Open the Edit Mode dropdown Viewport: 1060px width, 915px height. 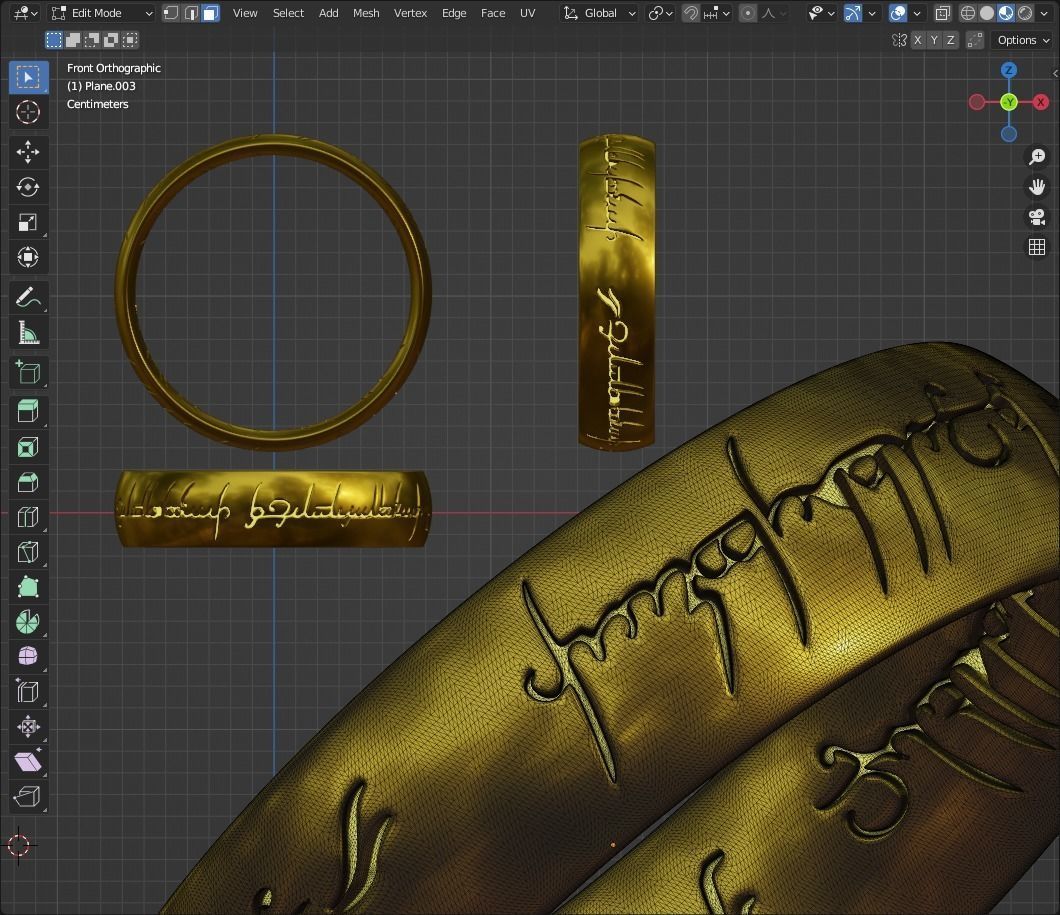(102, 13)
